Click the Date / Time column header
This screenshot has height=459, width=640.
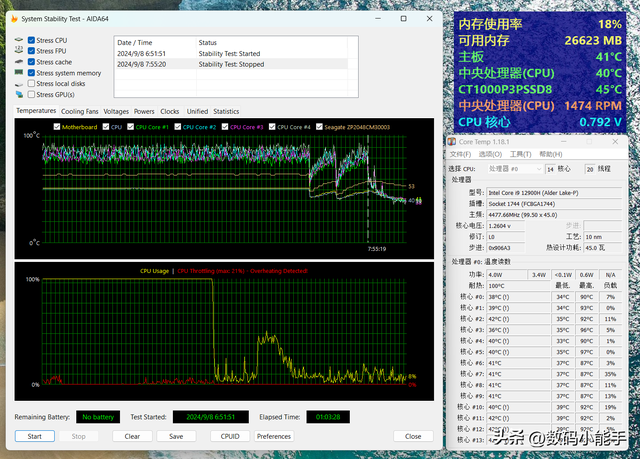click(x=155, y=42)
